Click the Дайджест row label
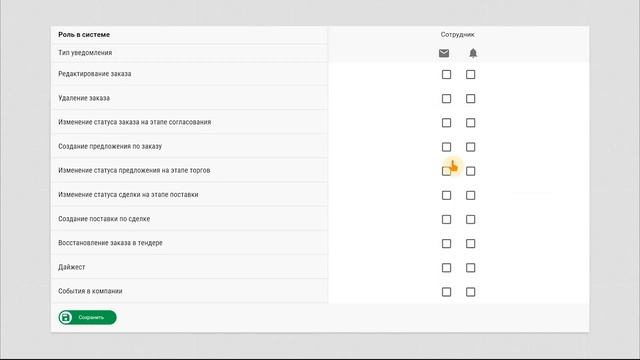Screen dimensions: 640x360 click(71, 267)
